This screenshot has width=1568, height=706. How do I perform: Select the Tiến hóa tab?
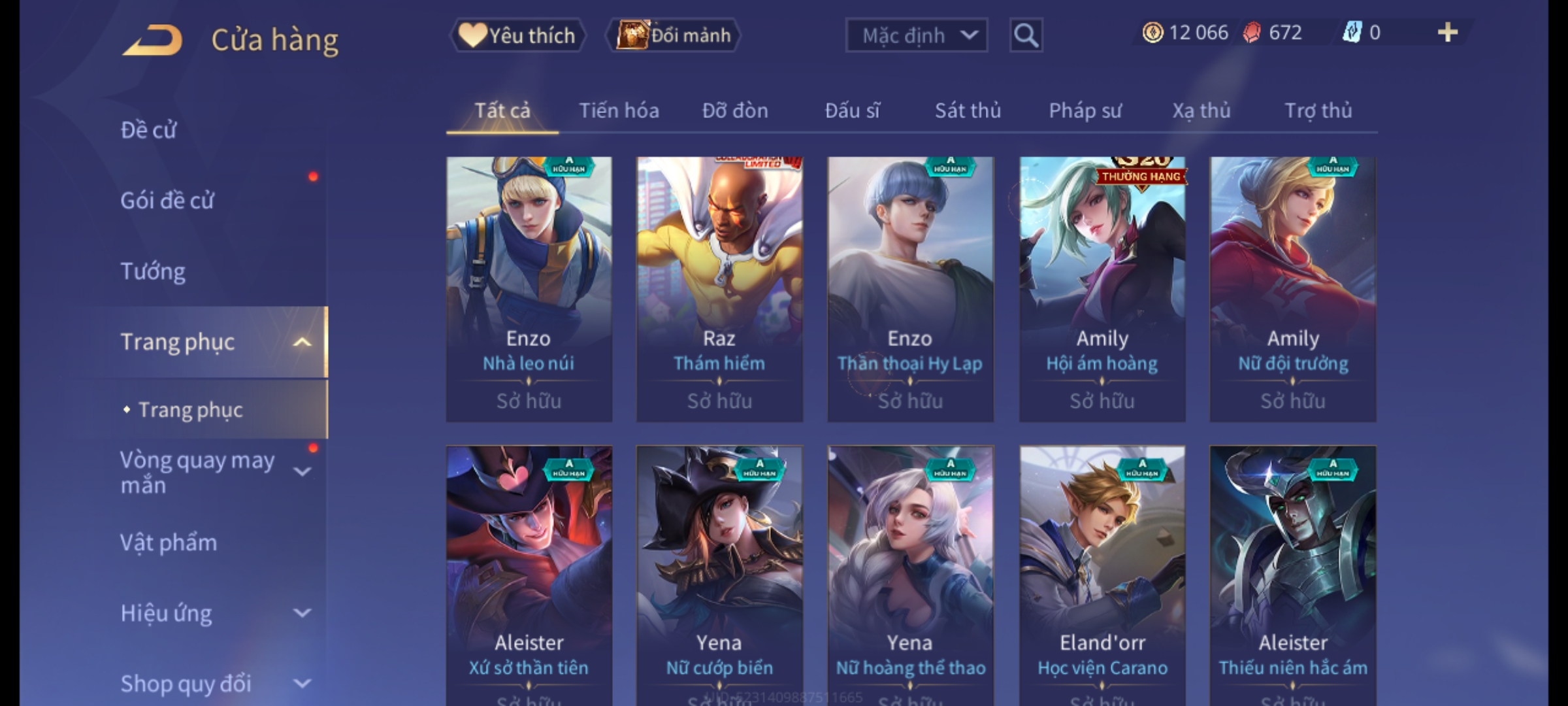[619, 110]
